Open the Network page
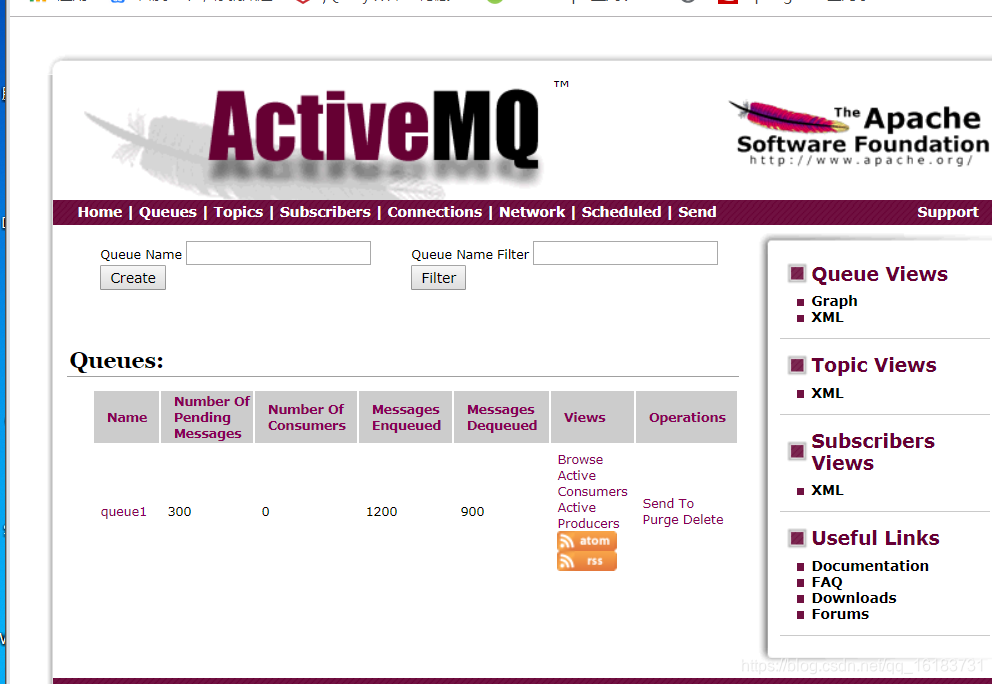The image size is (992, 684). [x=532, y=212]
